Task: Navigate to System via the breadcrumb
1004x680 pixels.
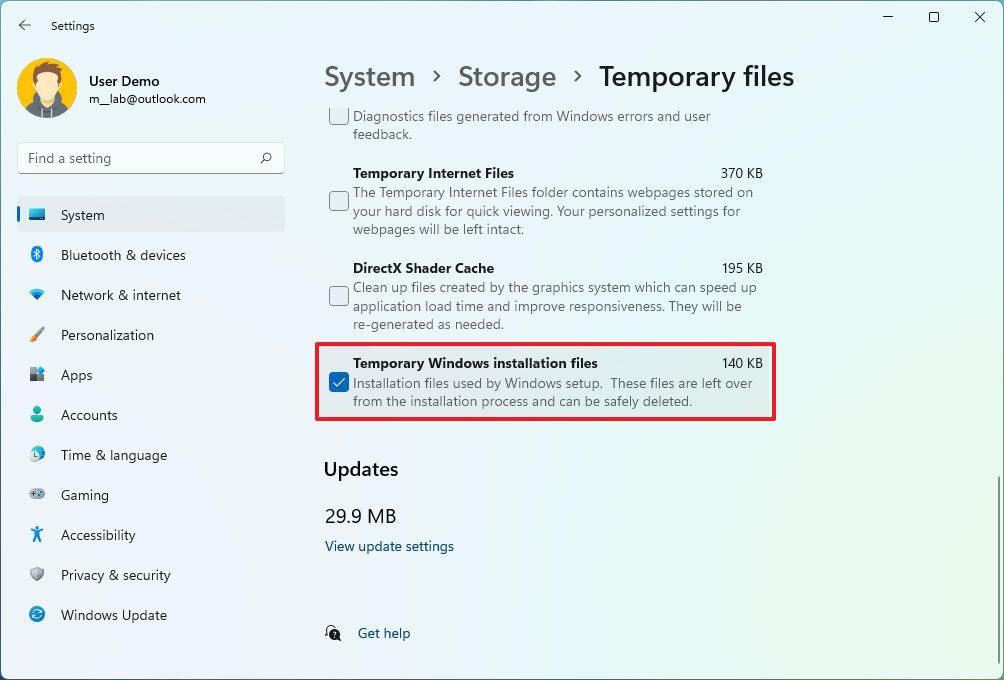Action: tap(369, 76)
